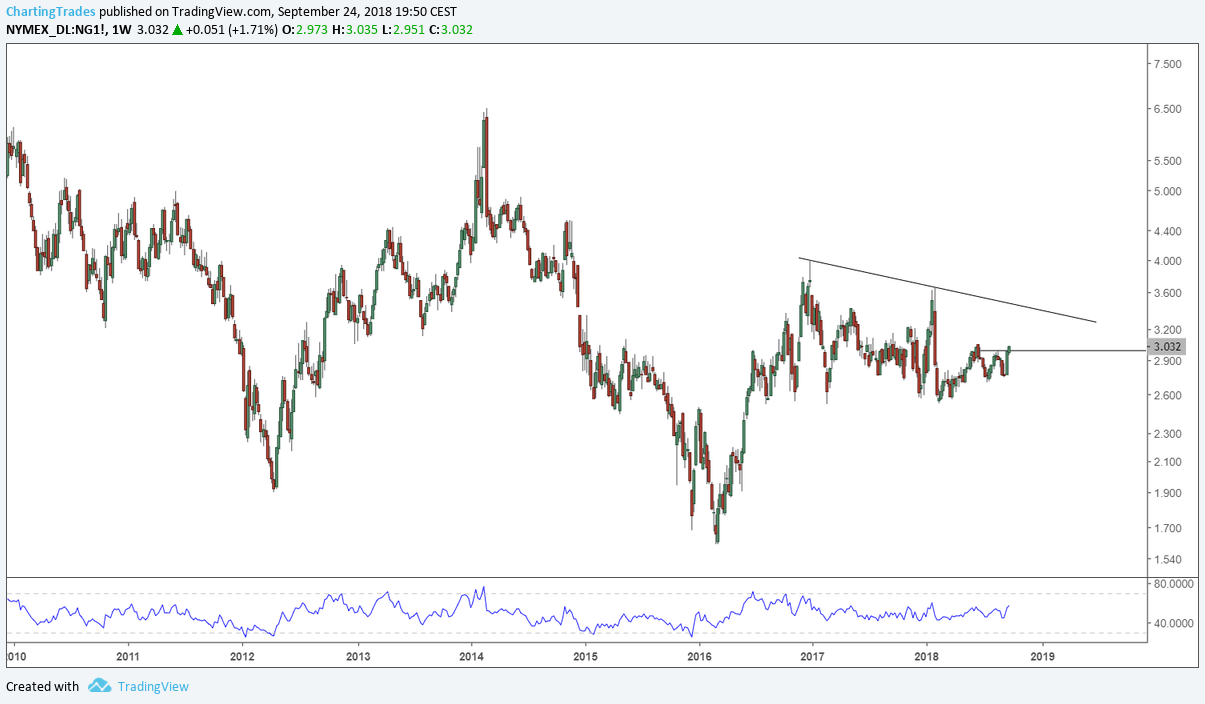Image resolution: width=1205 pixels, height=704 pixels.
Task: Click the 1.540 price scale label
Action: 1167,560
